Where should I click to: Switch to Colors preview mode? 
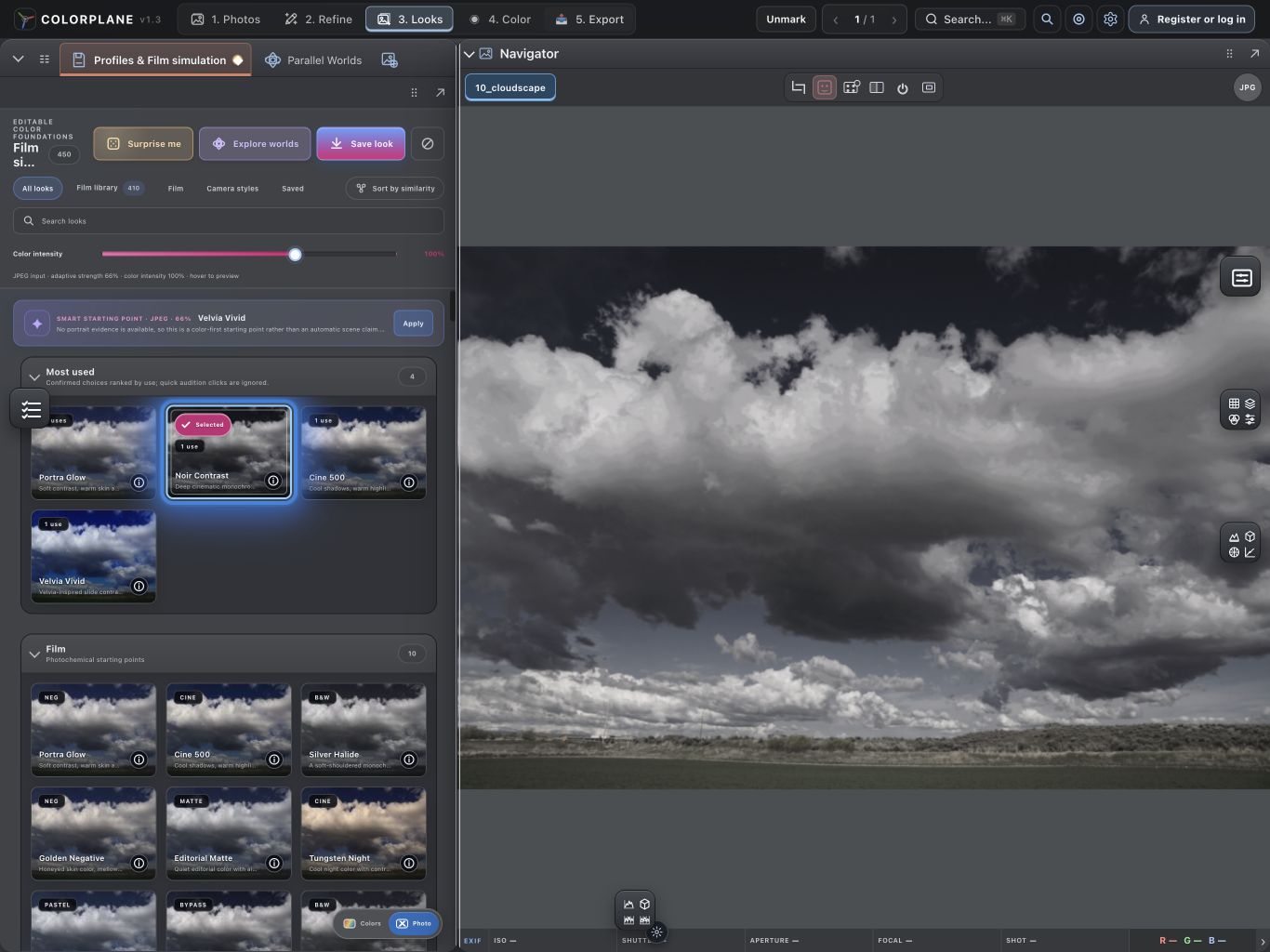pos(363,923)
